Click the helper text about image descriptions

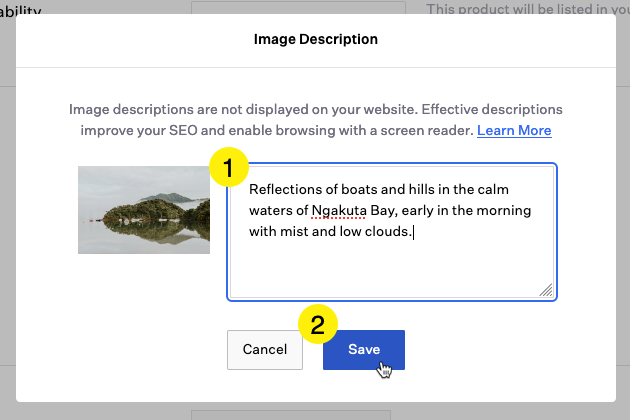[315, 110]
